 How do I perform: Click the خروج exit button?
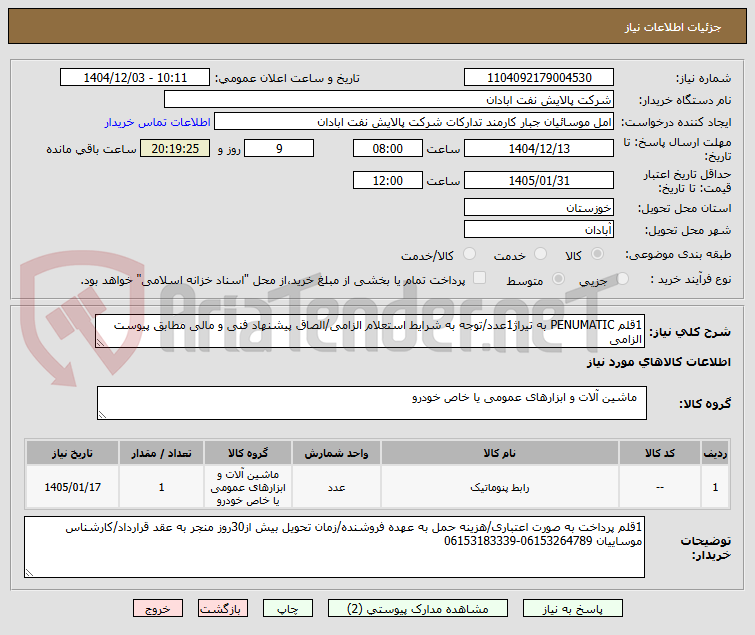[x=158, y=609]
